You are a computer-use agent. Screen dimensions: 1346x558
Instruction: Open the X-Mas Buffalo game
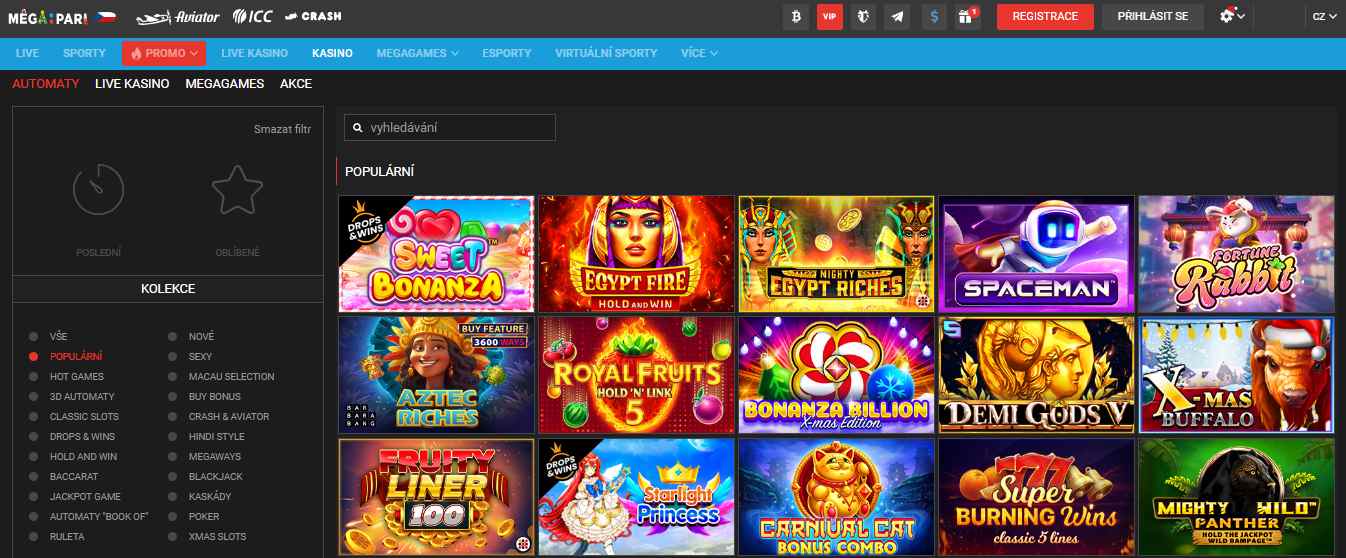[x=1236, y=375]
